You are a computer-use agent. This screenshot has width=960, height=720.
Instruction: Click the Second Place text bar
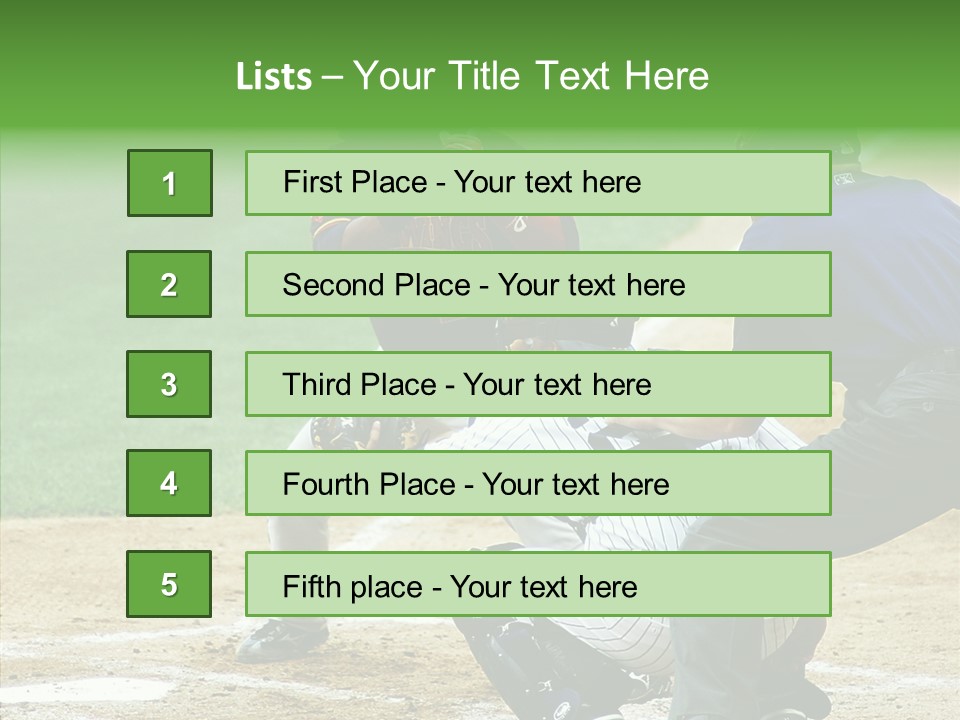[x=538, y=284]
